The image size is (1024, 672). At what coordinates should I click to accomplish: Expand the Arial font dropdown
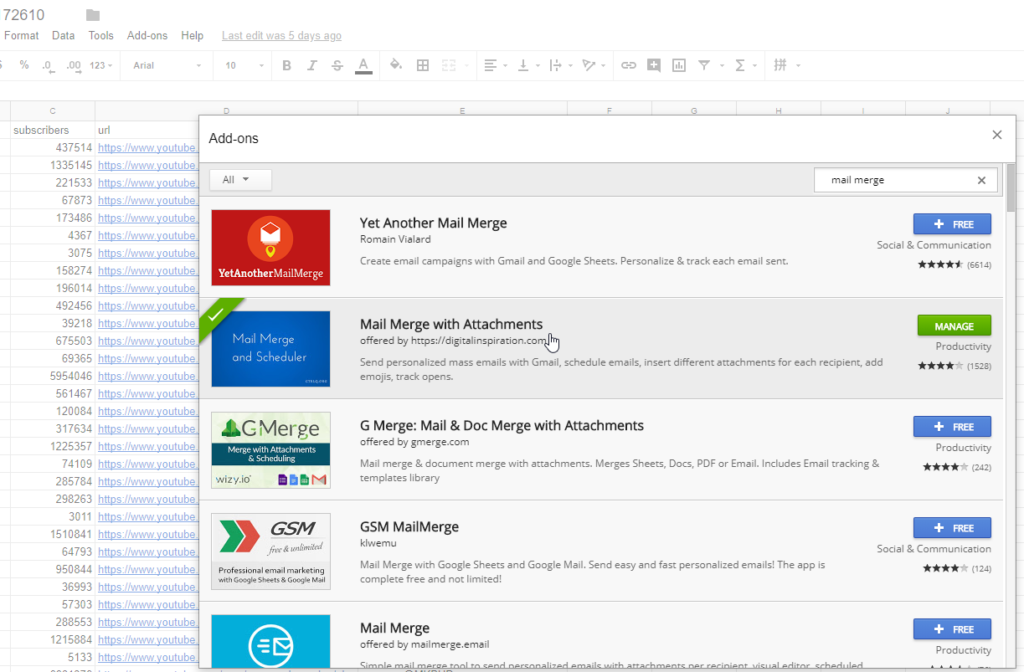[x=167, y=66]
